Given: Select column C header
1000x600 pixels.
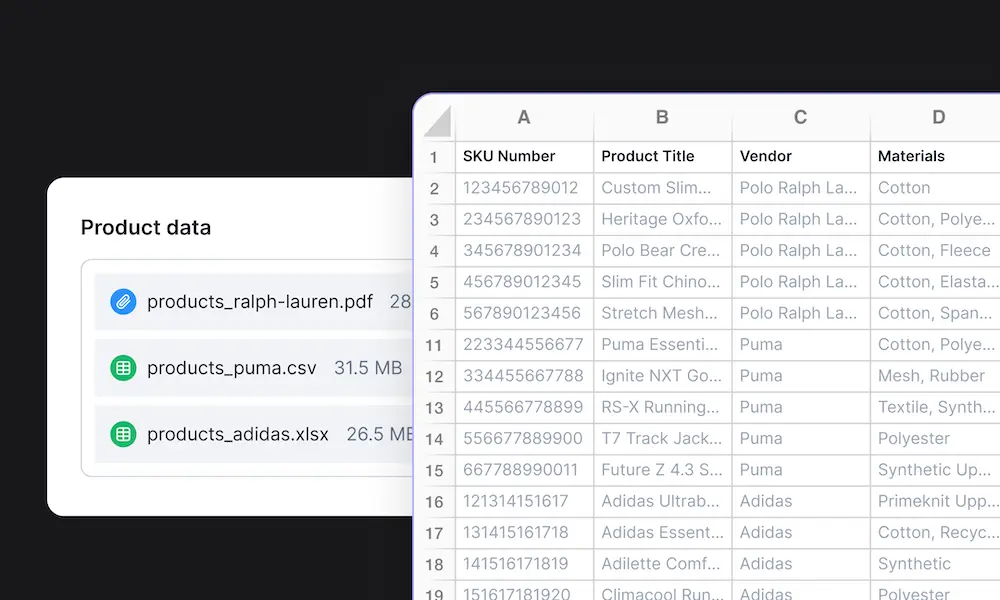Looking at the screenshot, I should (801, 117).
